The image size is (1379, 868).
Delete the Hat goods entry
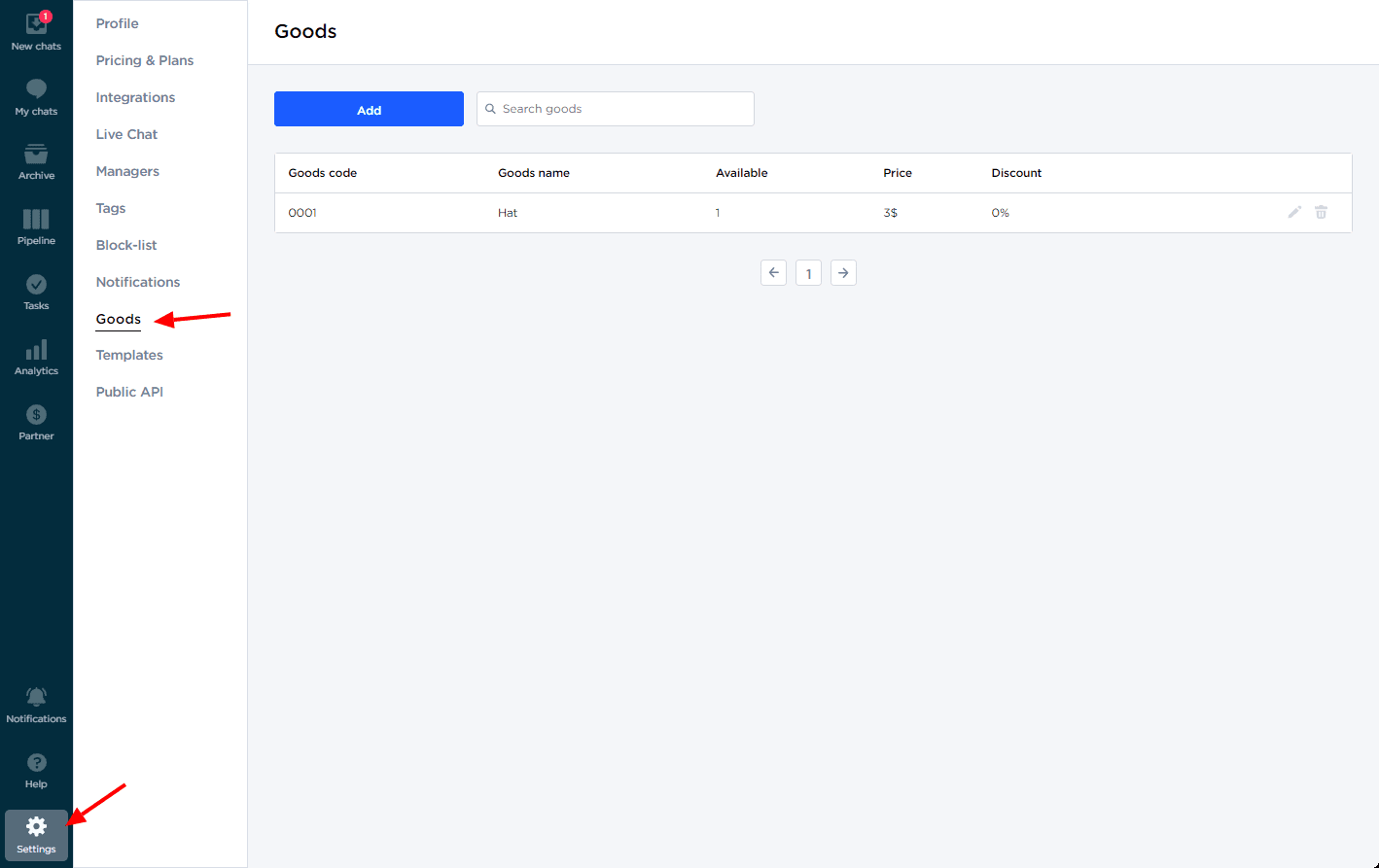click(1321, 212)
